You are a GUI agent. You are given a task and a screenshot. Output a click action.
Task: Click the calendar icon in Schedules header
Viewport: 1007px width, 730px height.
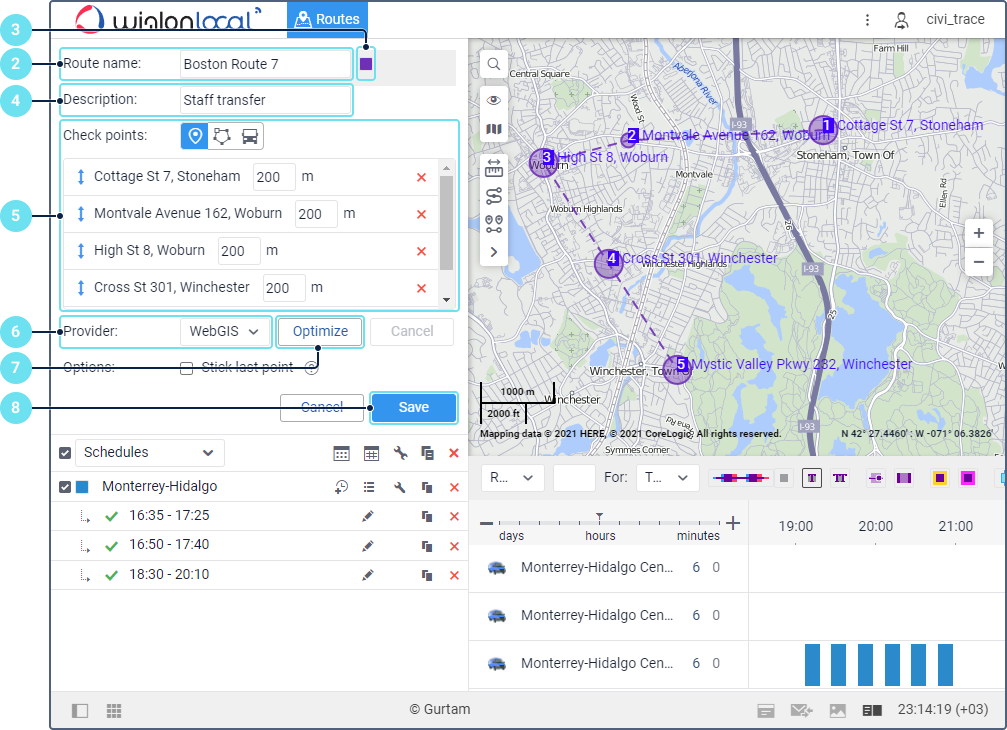(x=341, y=453)
